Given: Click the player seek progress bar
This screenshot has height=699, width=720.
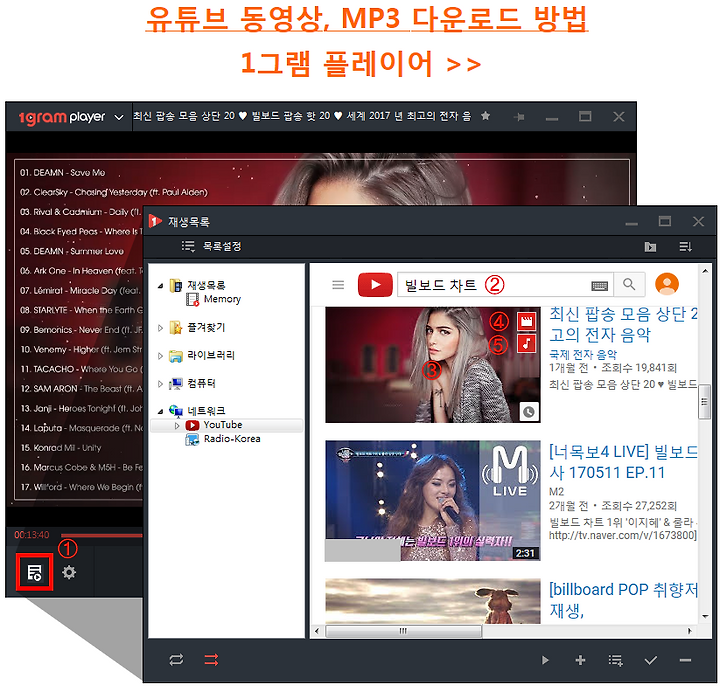Looking at the screenshot, I should coord(101,536).
